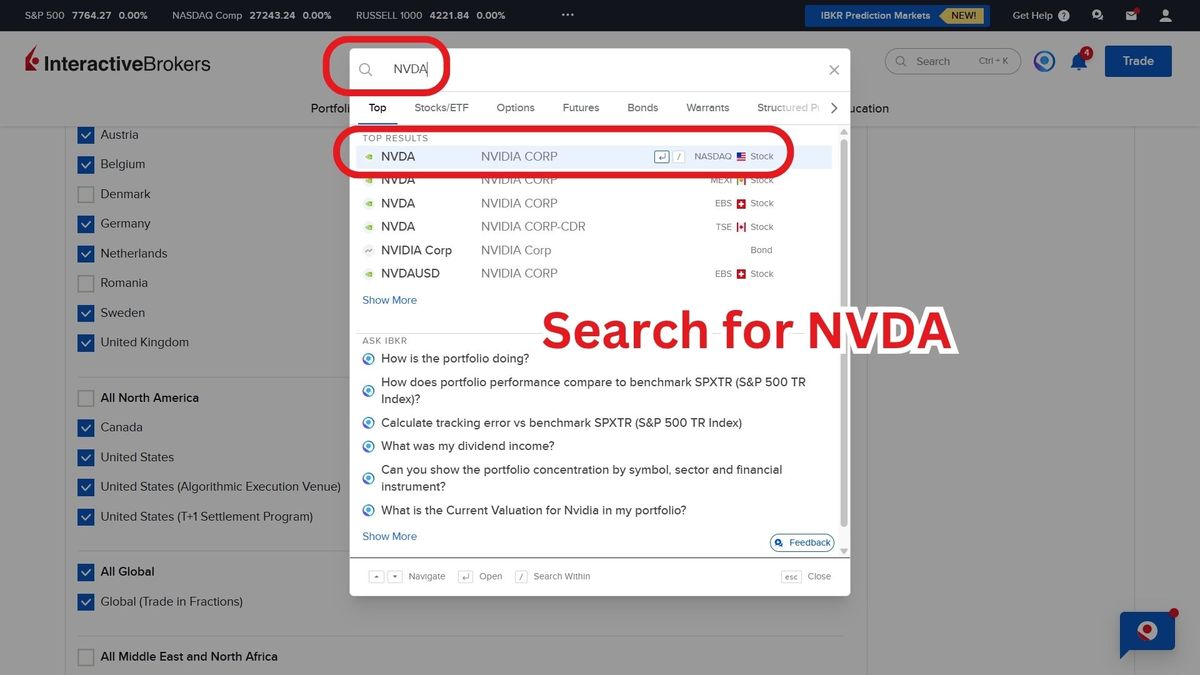Image resolution: width=1200 pixels, height=675 pixels.
Task: Check the All North America checkbox
Action: pyautogui.click(x=86, y=398)
